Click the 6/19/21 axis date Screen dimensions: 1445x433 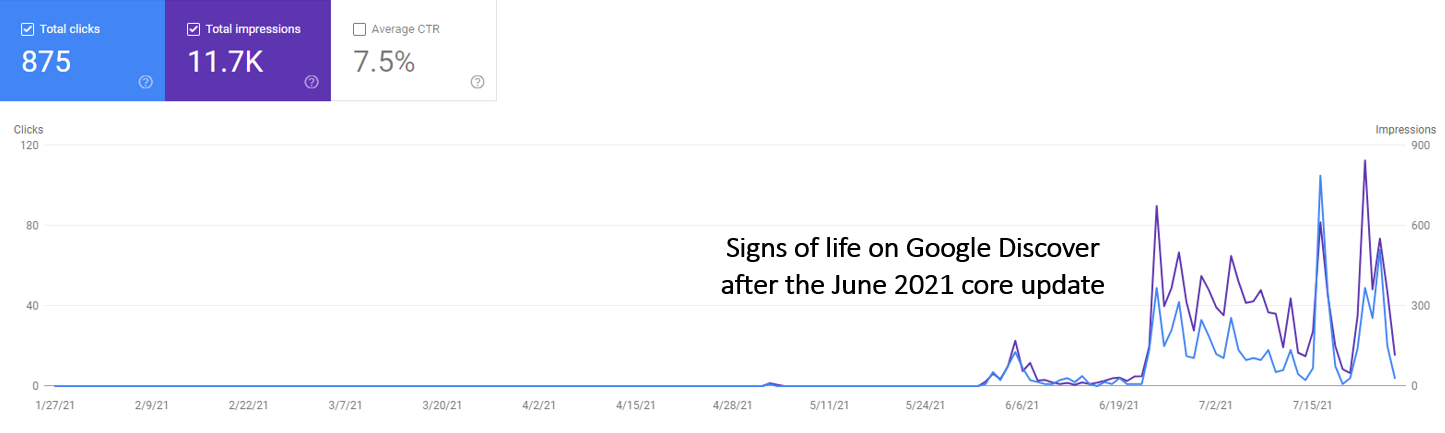click(x=1117, y=406)
